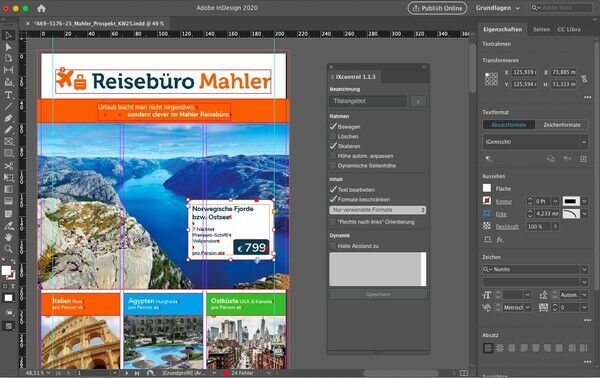
Task: Open the fx effects icon
Action: click(x=500, y=240)
